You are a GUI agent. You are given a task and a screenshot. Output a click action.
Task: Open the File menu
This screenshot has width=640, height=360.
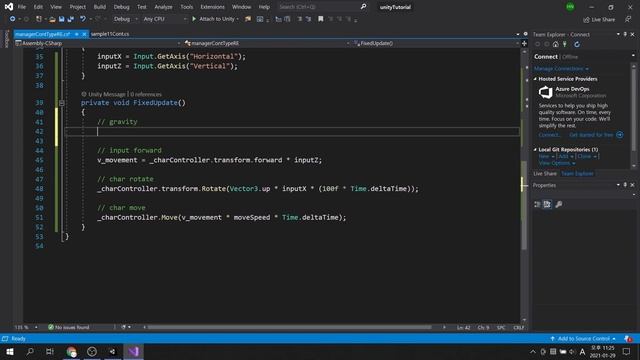[x=22, y=7]
